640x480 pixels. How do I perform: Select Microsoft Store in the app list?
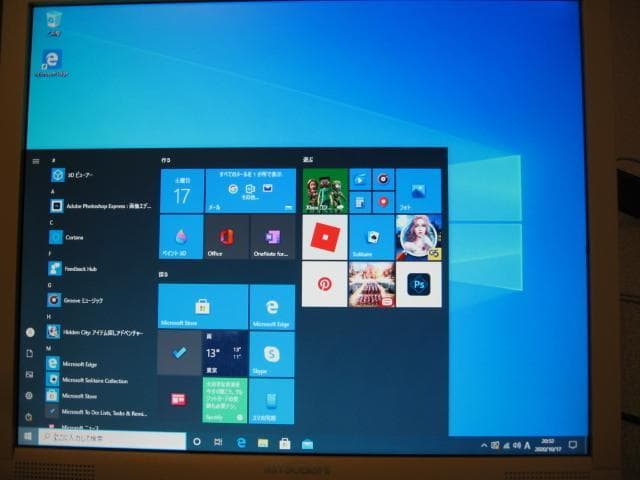(98, 396)
